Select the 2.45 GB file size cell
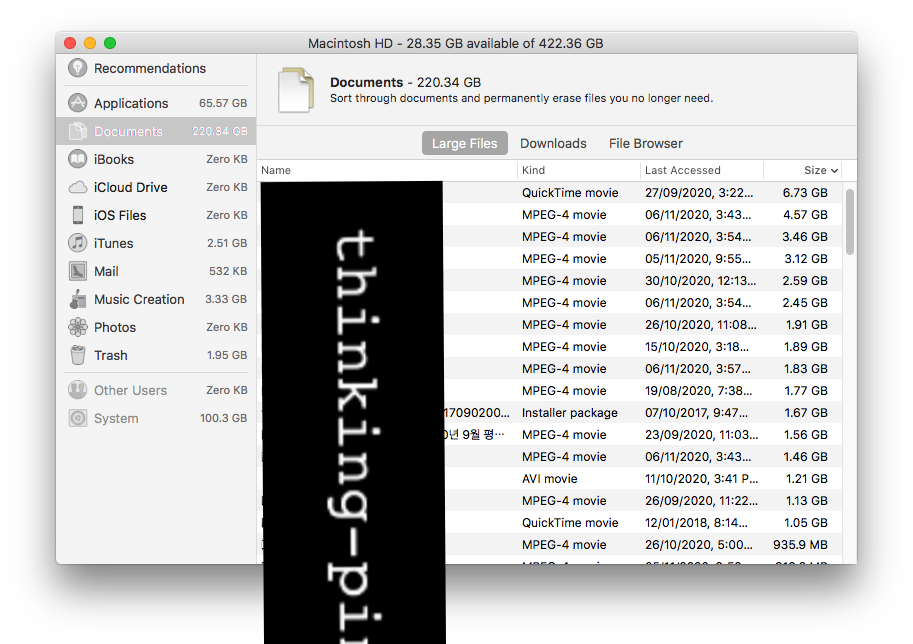The height and width of the screenshot is (644, 913). [805, 303]
